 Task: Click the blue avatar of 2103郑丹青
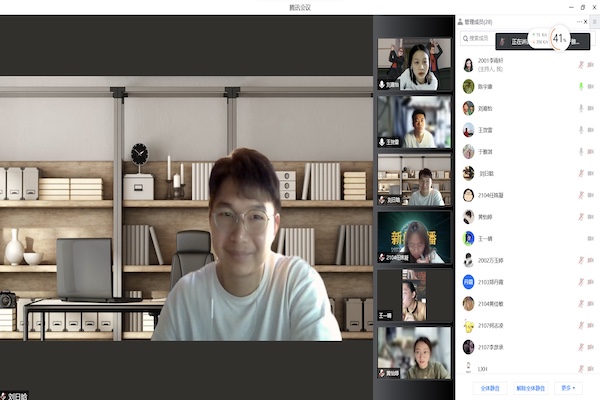pos(468,282)
